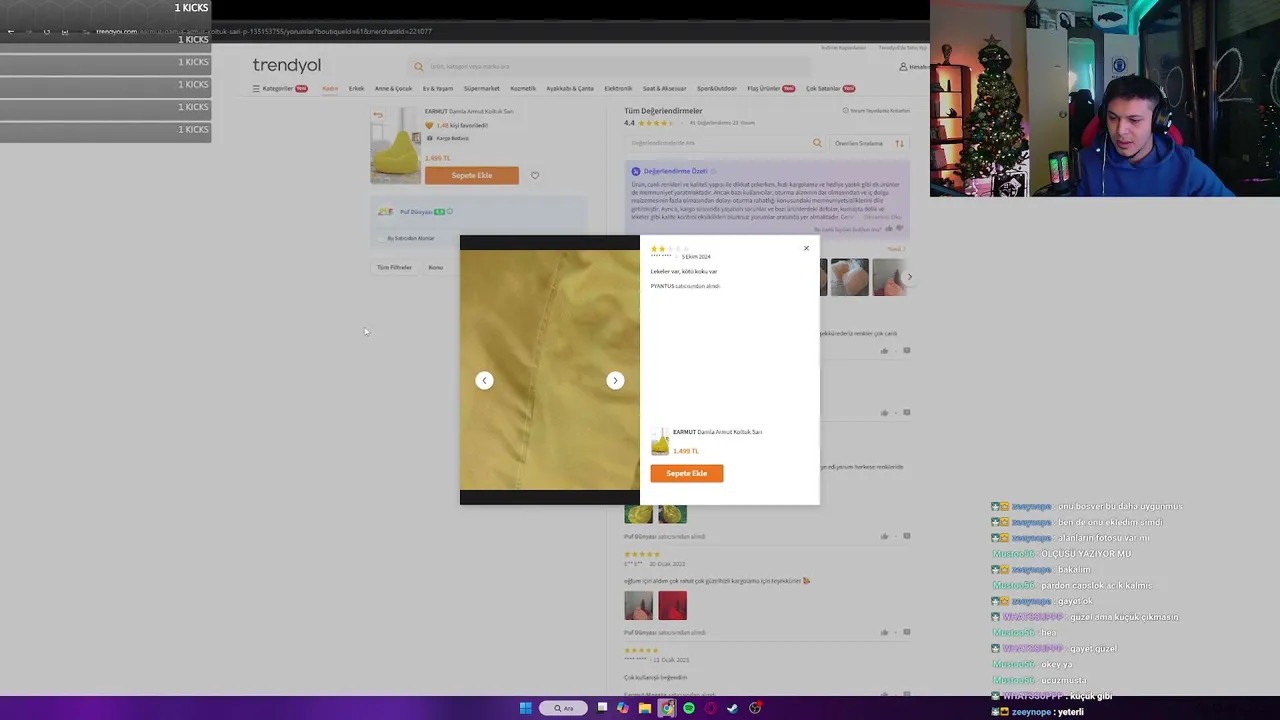Image resolution: width=1280 pixels, height=720 pixels.
Task: Open the Önerilen Sıralama sort dropdown
Action: coord(869,143)
